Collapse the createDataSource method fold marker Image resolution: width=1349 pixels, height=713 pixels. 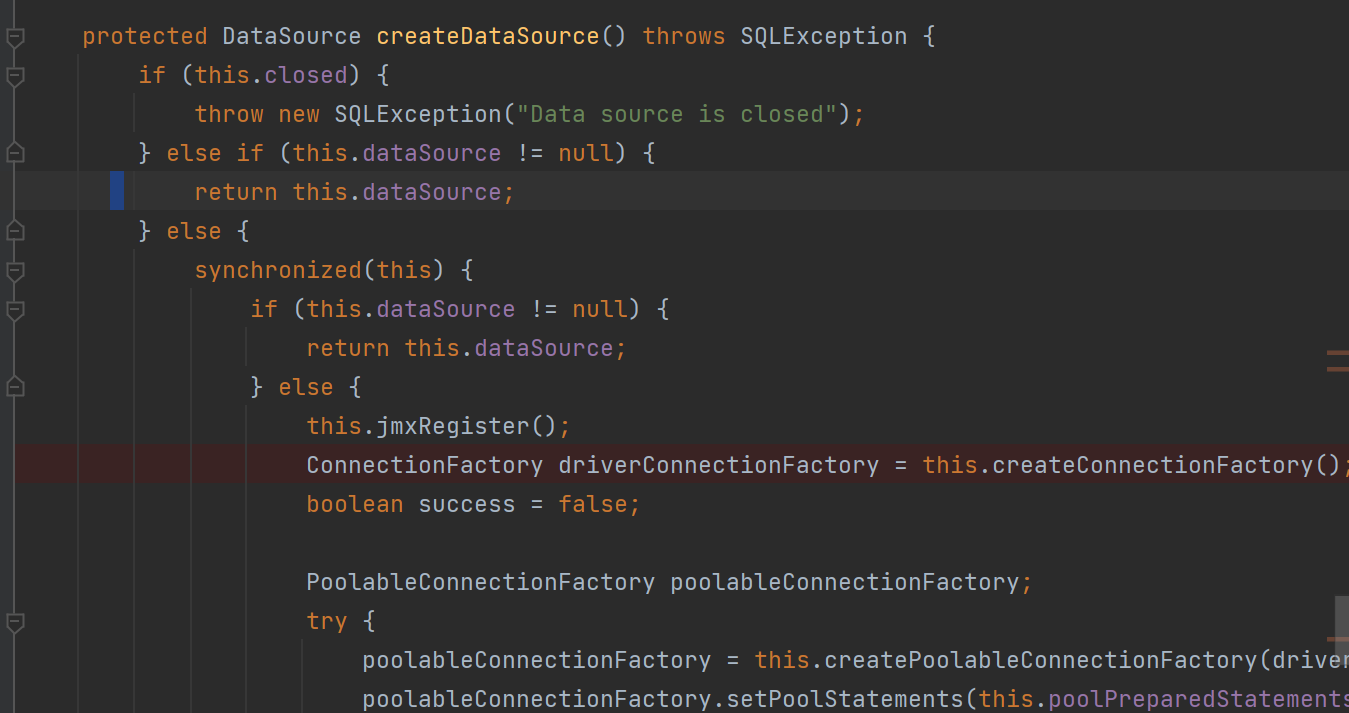15,37
